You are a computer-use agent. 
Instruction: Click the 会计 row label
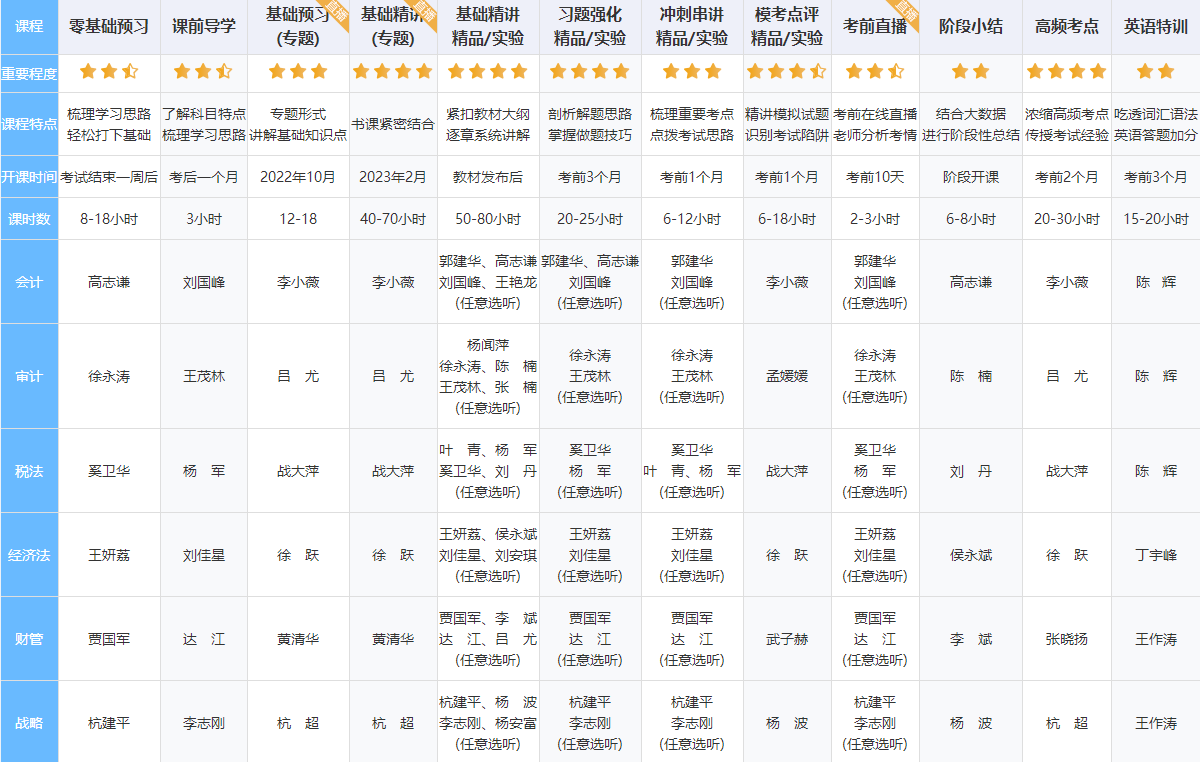coord(29,282)
